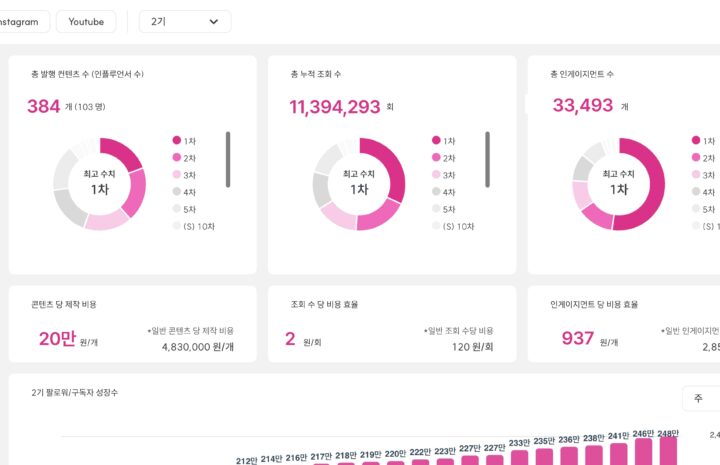Toggle 5차 legend in engagement card
Image resolution: width=720 pixels, height=465 pixels.
coord(703,209)
